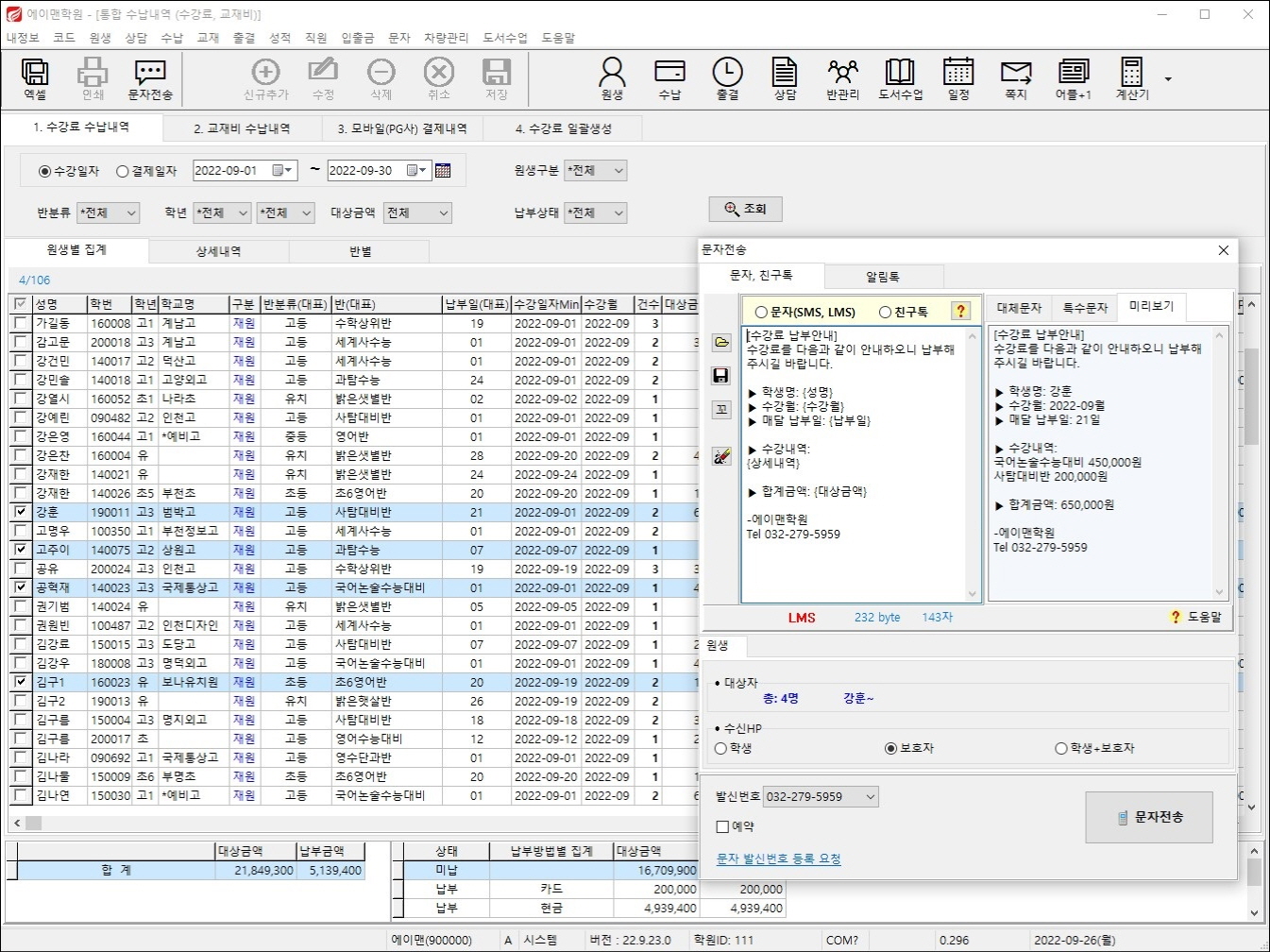The width and height of the screenshot is (1270, 952).
Task: Click the horizontal scrollbar of student table
Action: [349, 823]
